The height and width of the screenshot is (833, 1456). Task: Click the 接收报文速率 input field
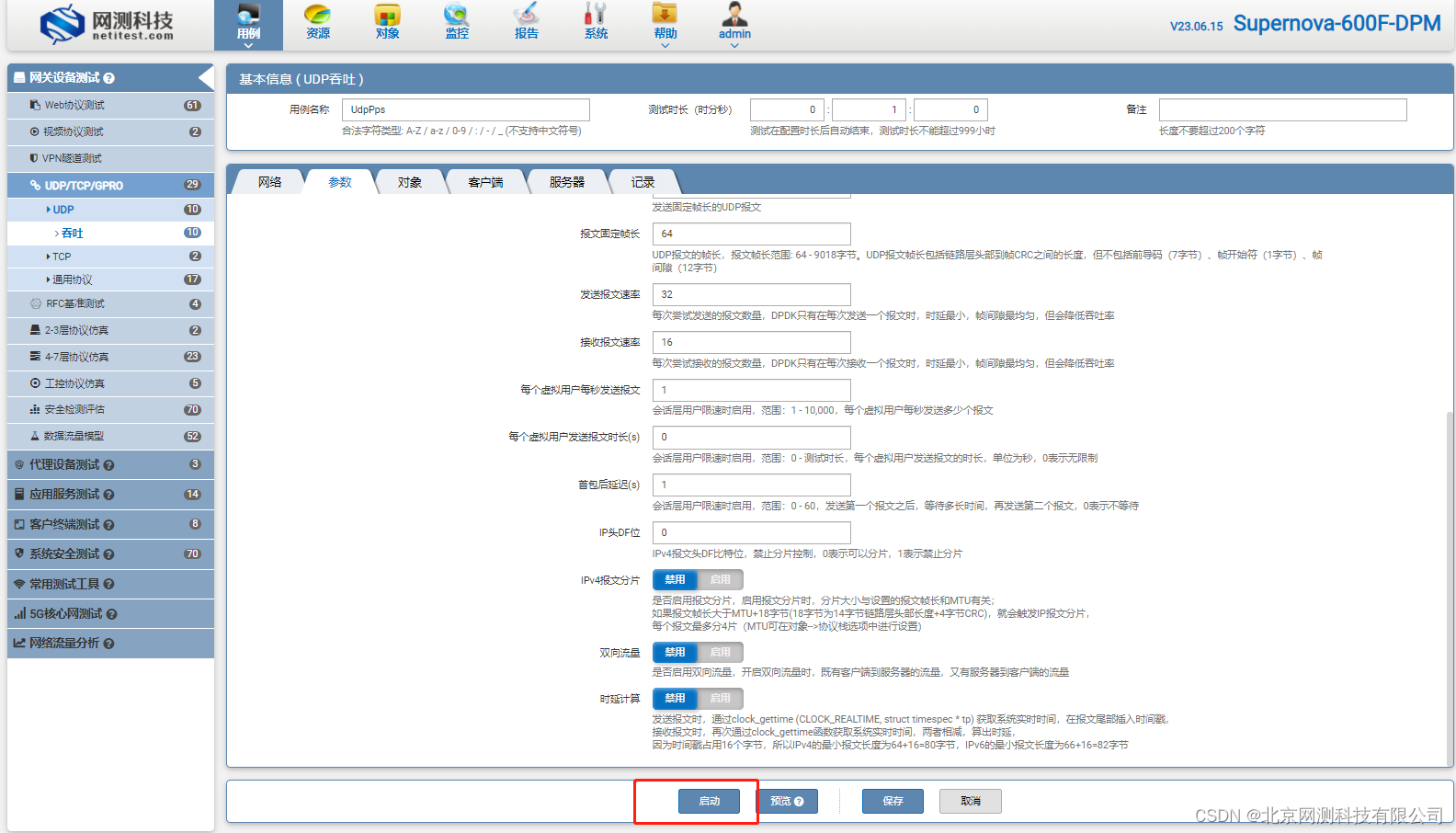[x=752, y=342]
